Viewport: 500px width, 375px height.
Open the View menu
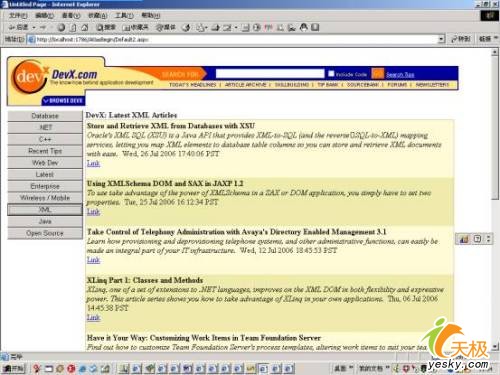point(71,15)
